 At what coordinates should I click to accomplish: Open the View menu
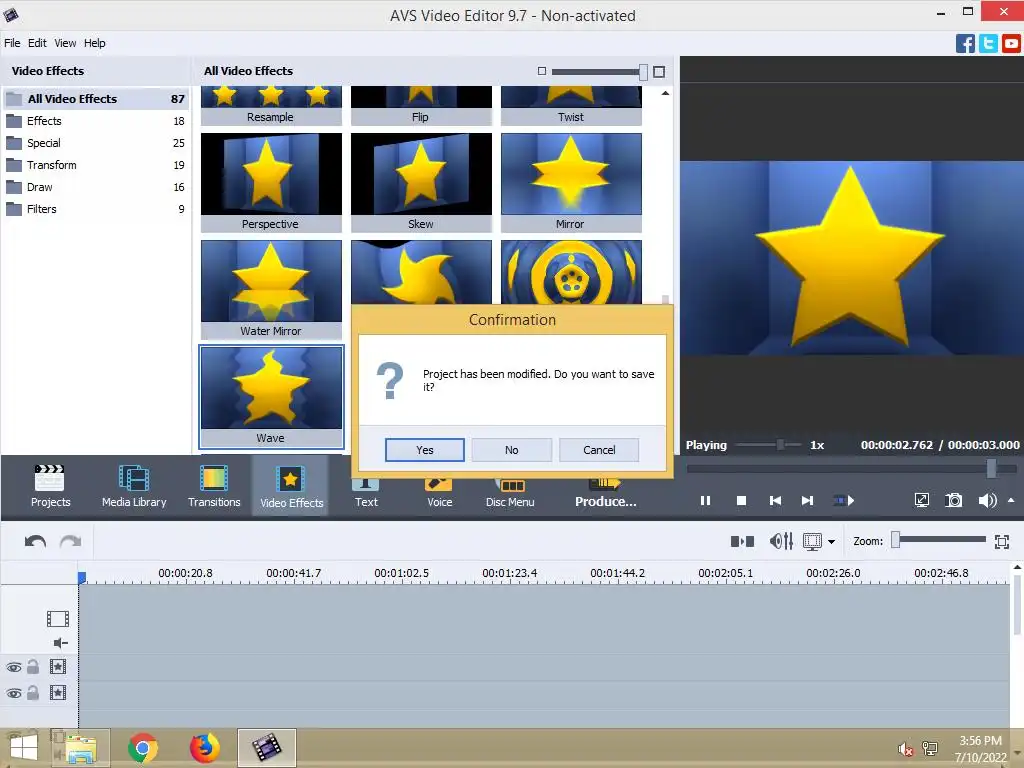click(65, 43)
